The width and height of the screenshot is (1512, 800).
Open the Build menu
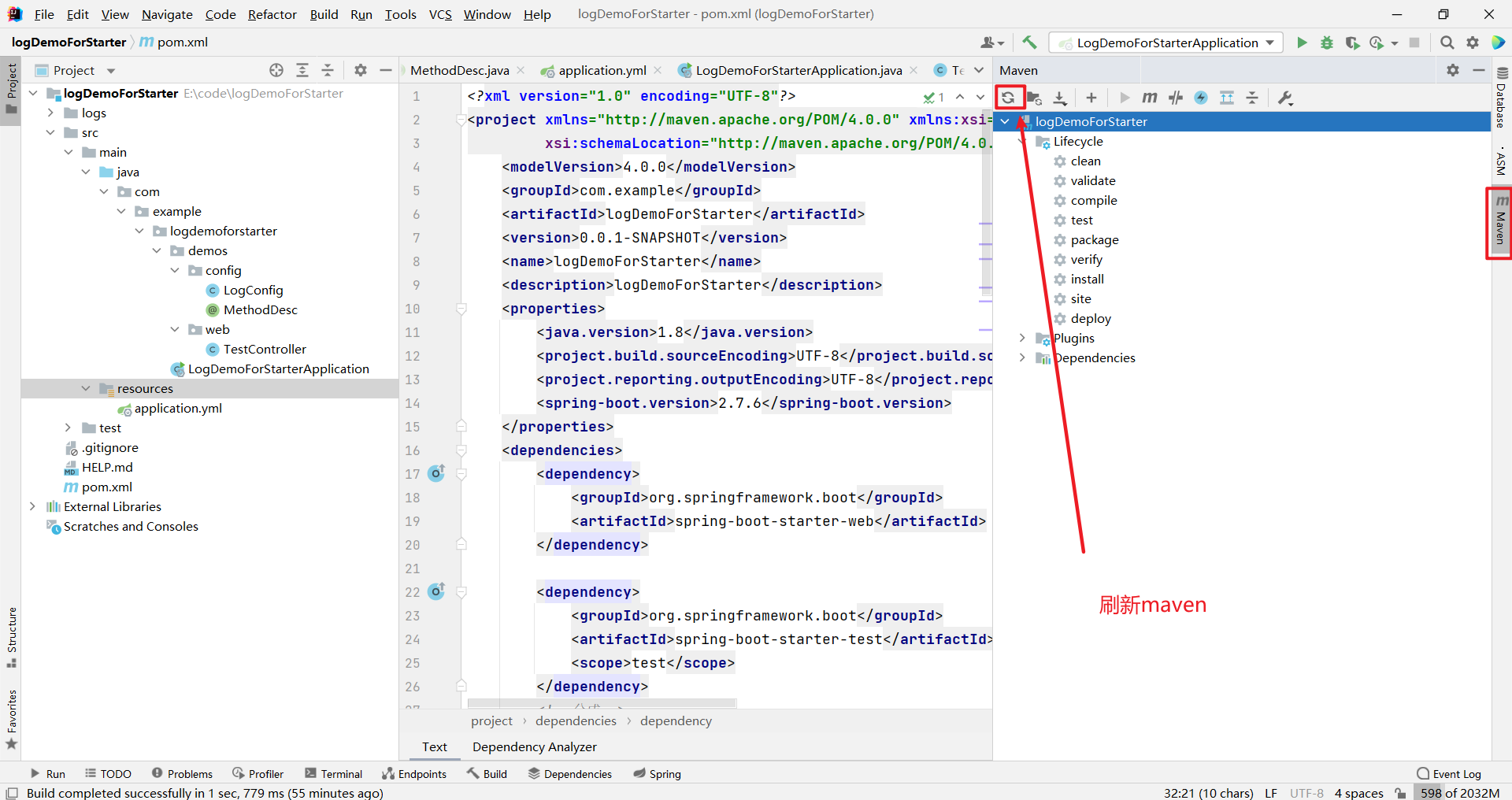(324, 14)
